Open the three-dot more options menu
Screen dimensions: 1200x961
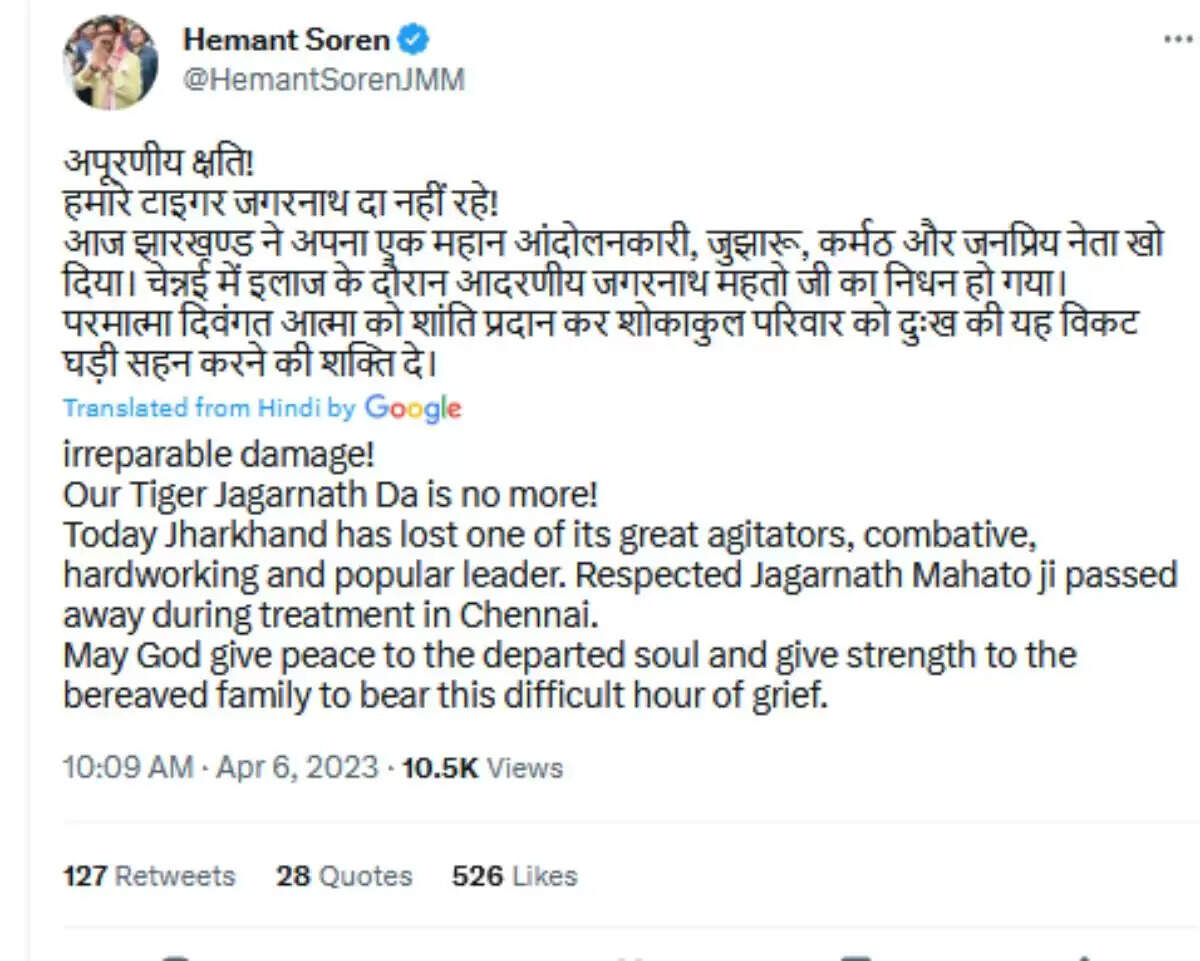(1177, 39)
